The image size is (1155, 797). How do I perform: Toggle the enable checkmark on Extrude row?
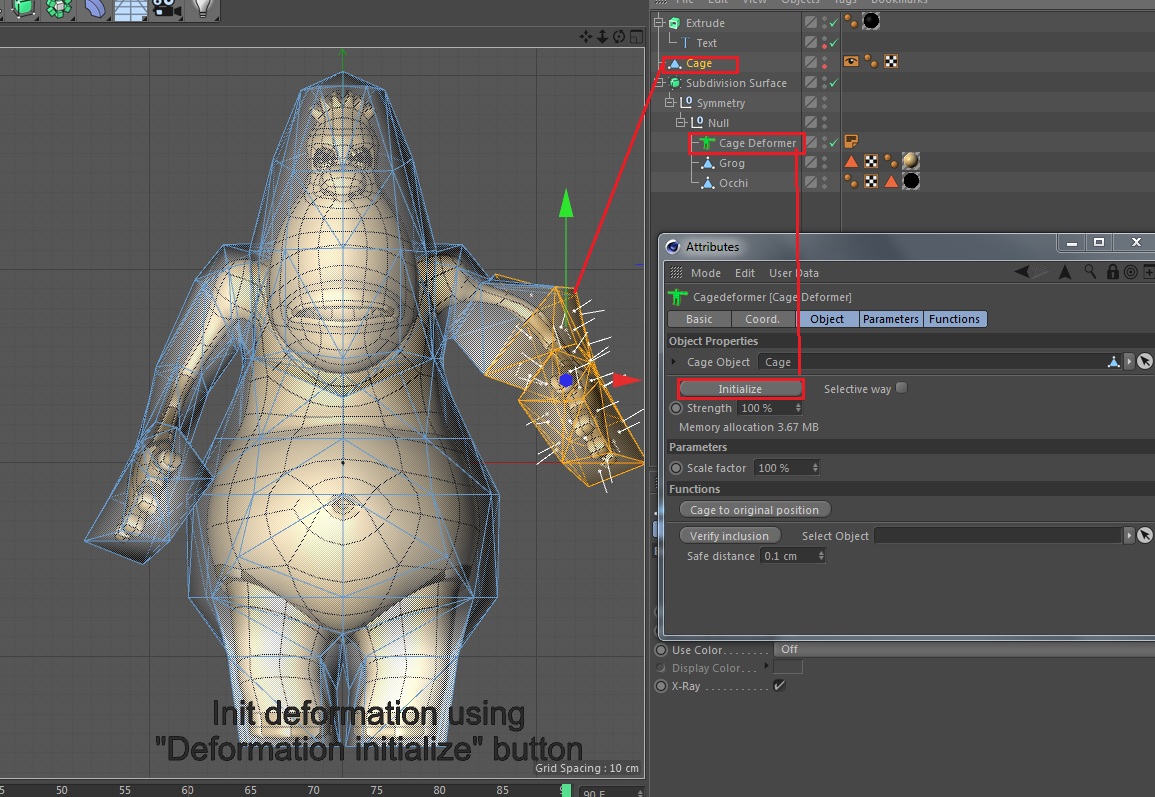[833, 23]
